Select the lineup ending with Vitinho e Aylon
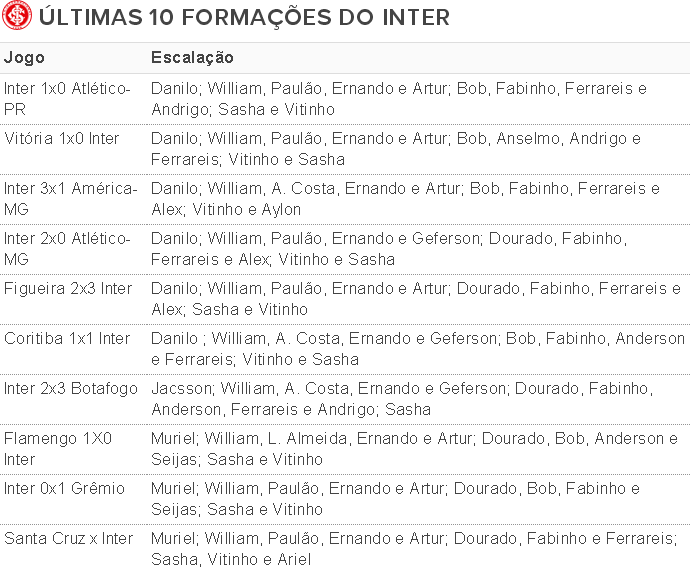The height and width of the screenshot is (570, 690). coord(405,199)
